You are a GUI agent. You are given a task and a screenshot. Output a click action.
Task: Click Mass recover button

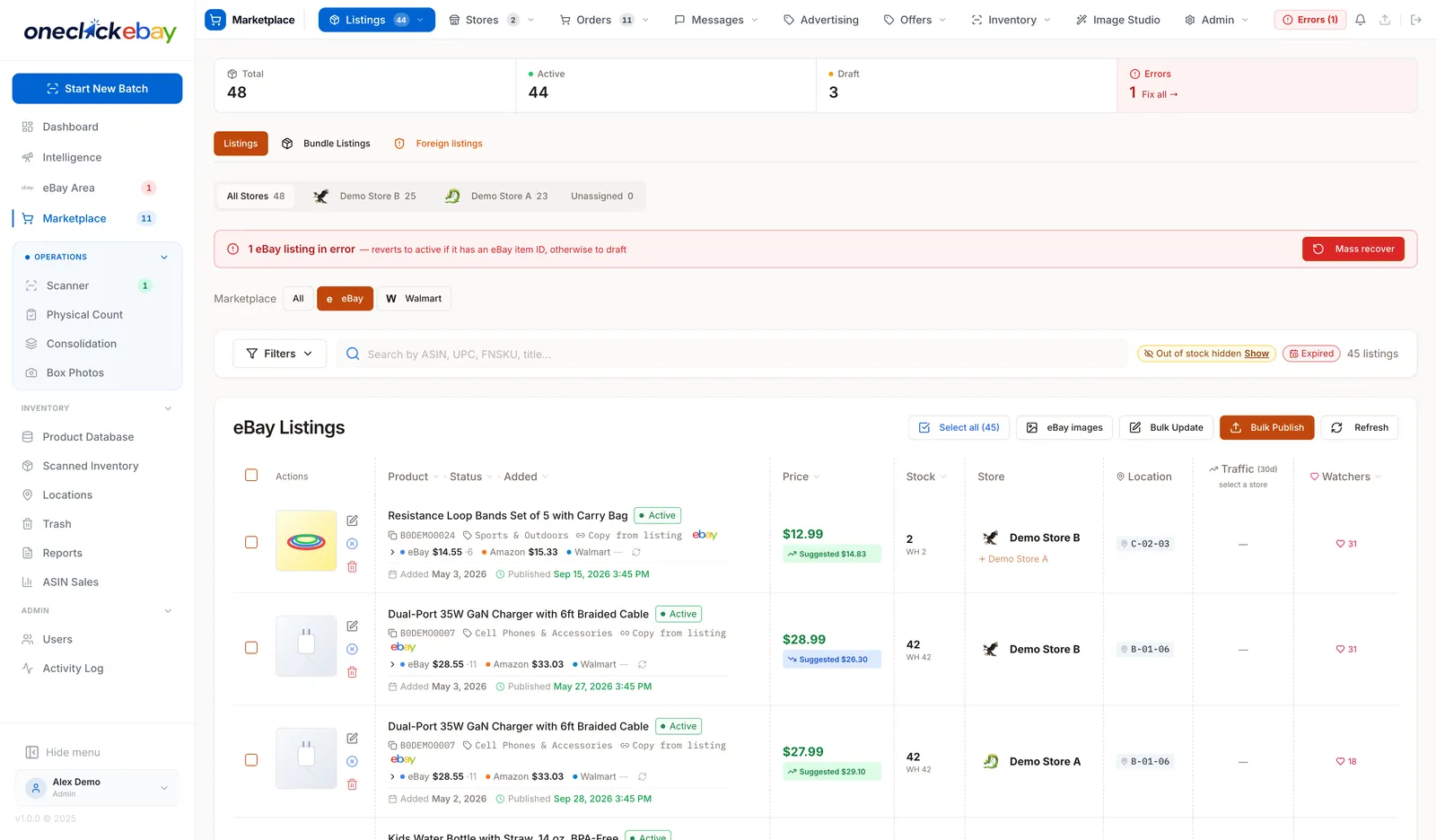tap(1353, 249)
